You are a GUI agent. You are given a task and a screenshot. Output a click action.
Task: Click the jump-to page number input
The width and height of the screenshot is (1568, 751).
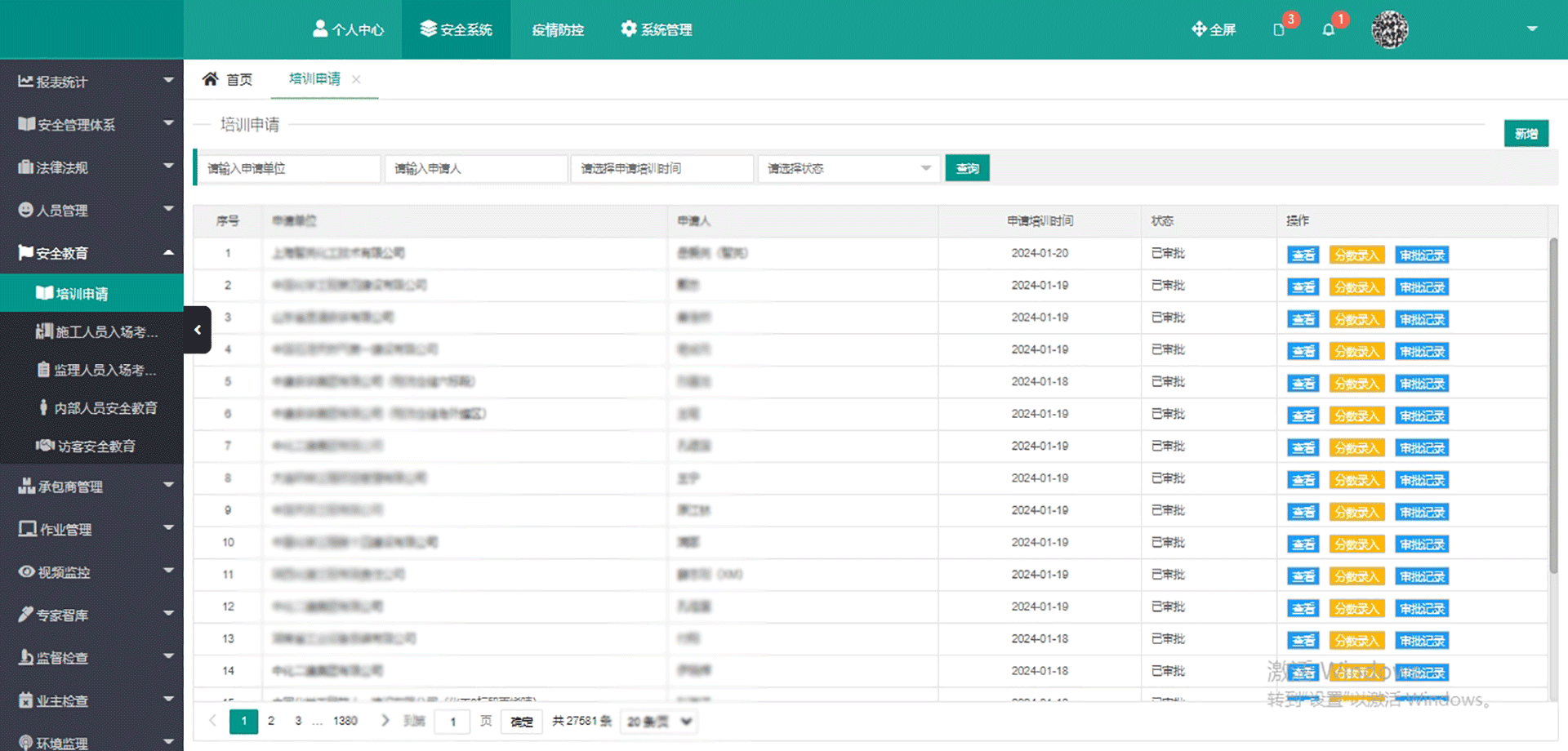tap(452, 722)
